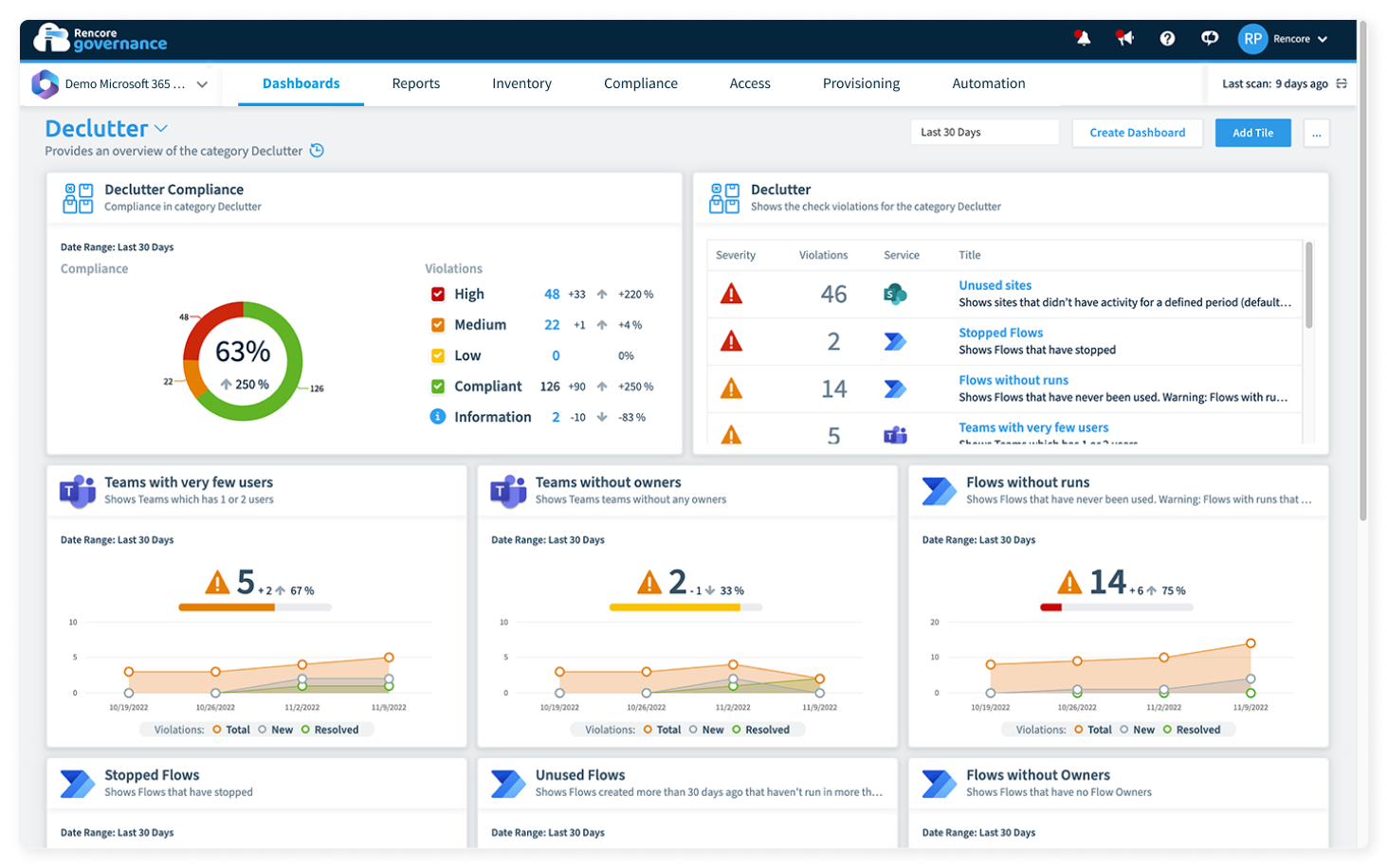
Task: Switch to the Dashboards tab
Action: point(301,83)
